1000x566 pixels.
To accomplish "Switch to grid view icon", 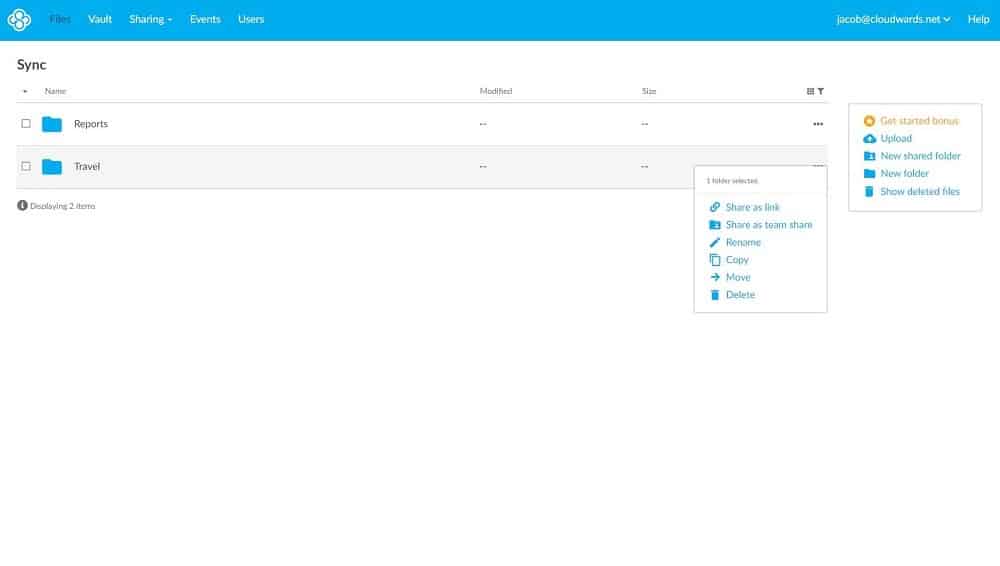I will click(x=810, y=91).
